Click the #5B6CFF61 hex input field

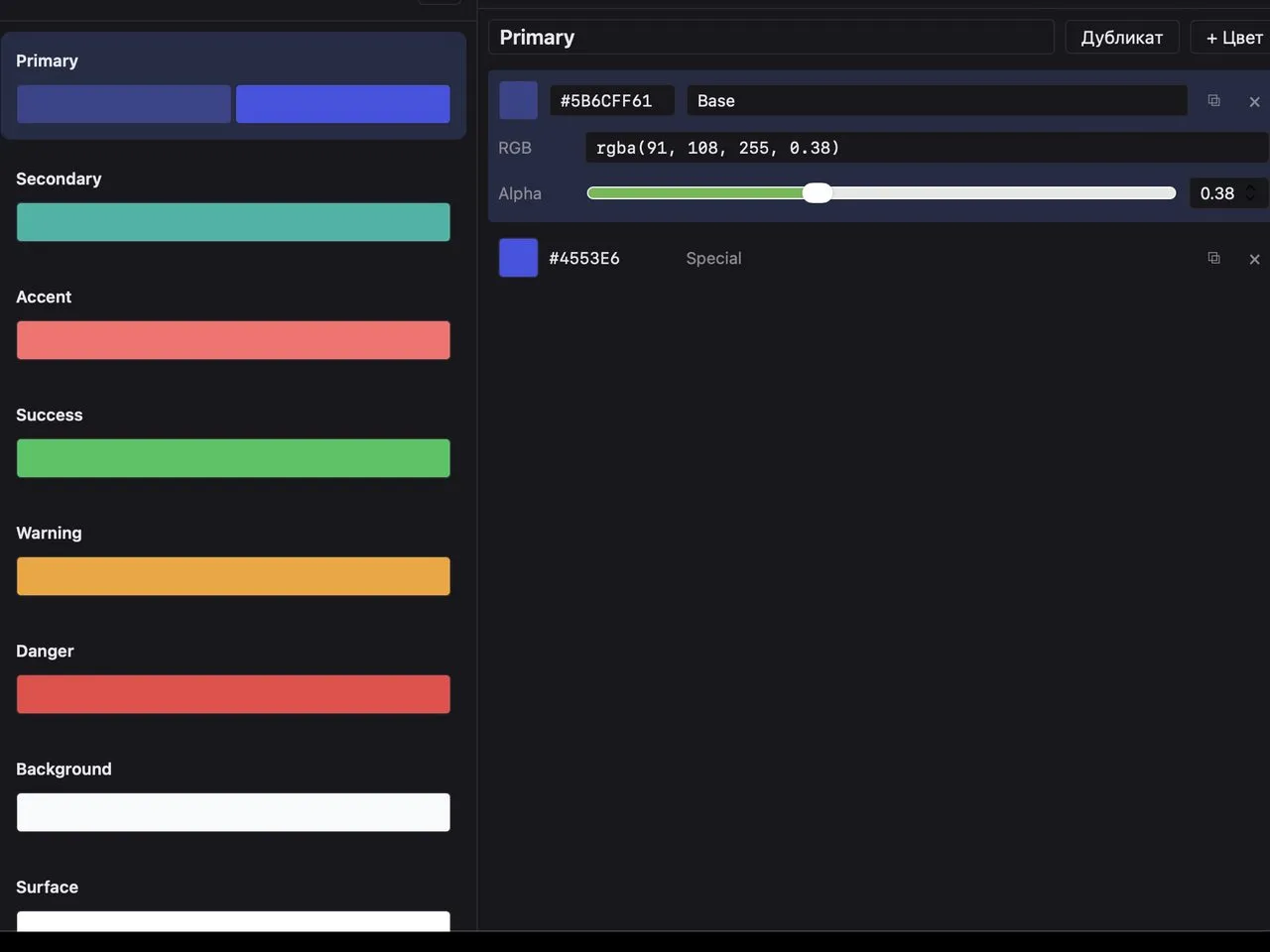click(612, 100)
